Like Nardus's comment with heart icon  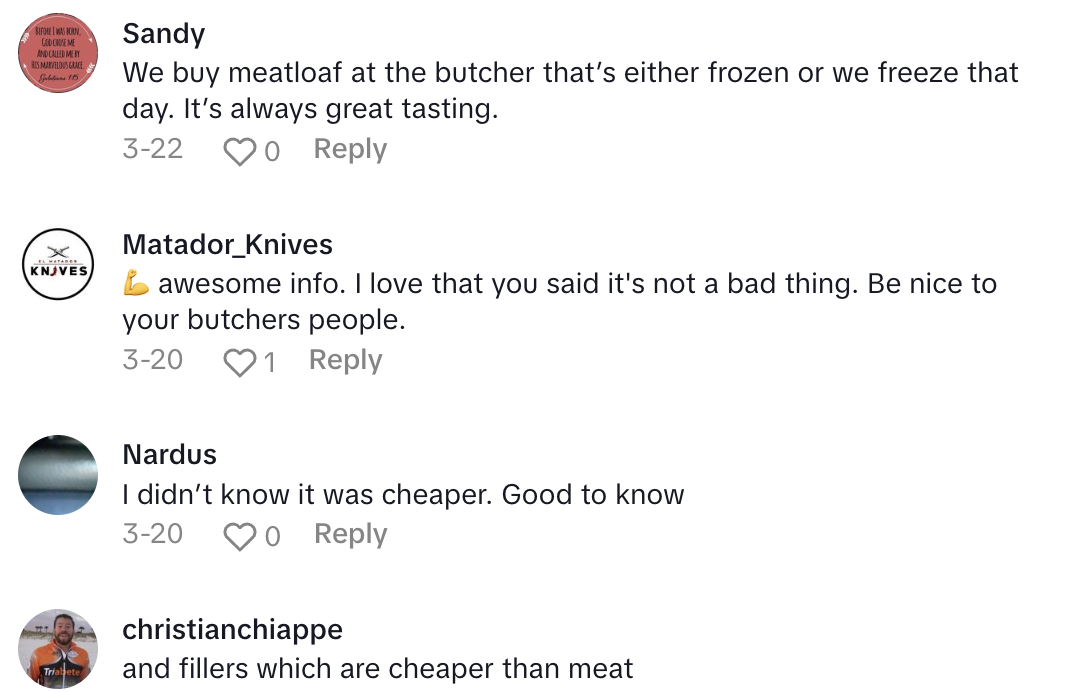[240, 537]
